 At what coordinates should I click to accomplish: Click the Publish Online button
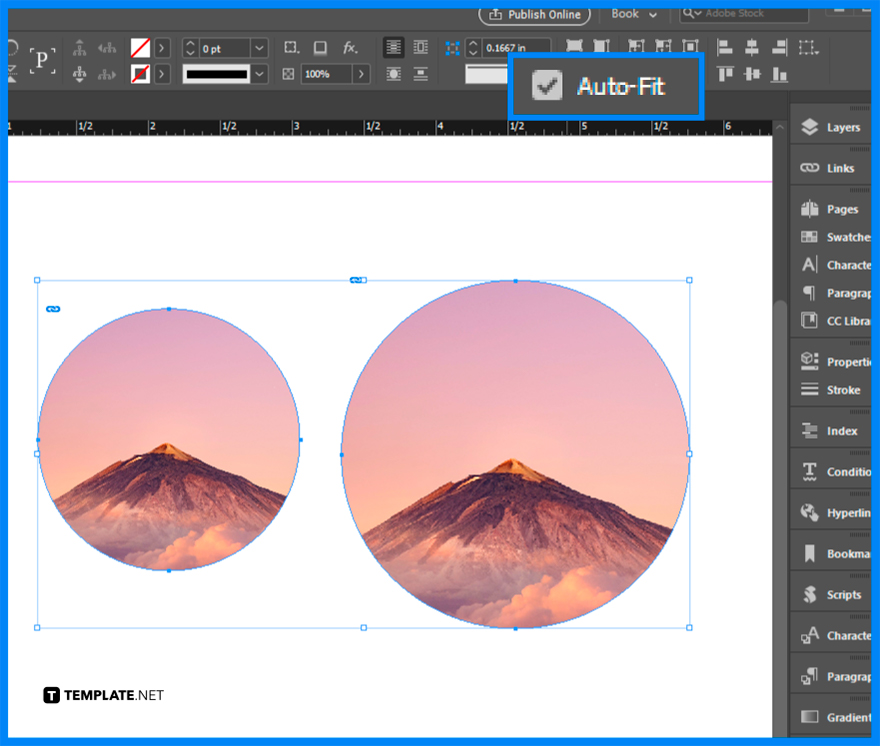click(x=534, y=14)
